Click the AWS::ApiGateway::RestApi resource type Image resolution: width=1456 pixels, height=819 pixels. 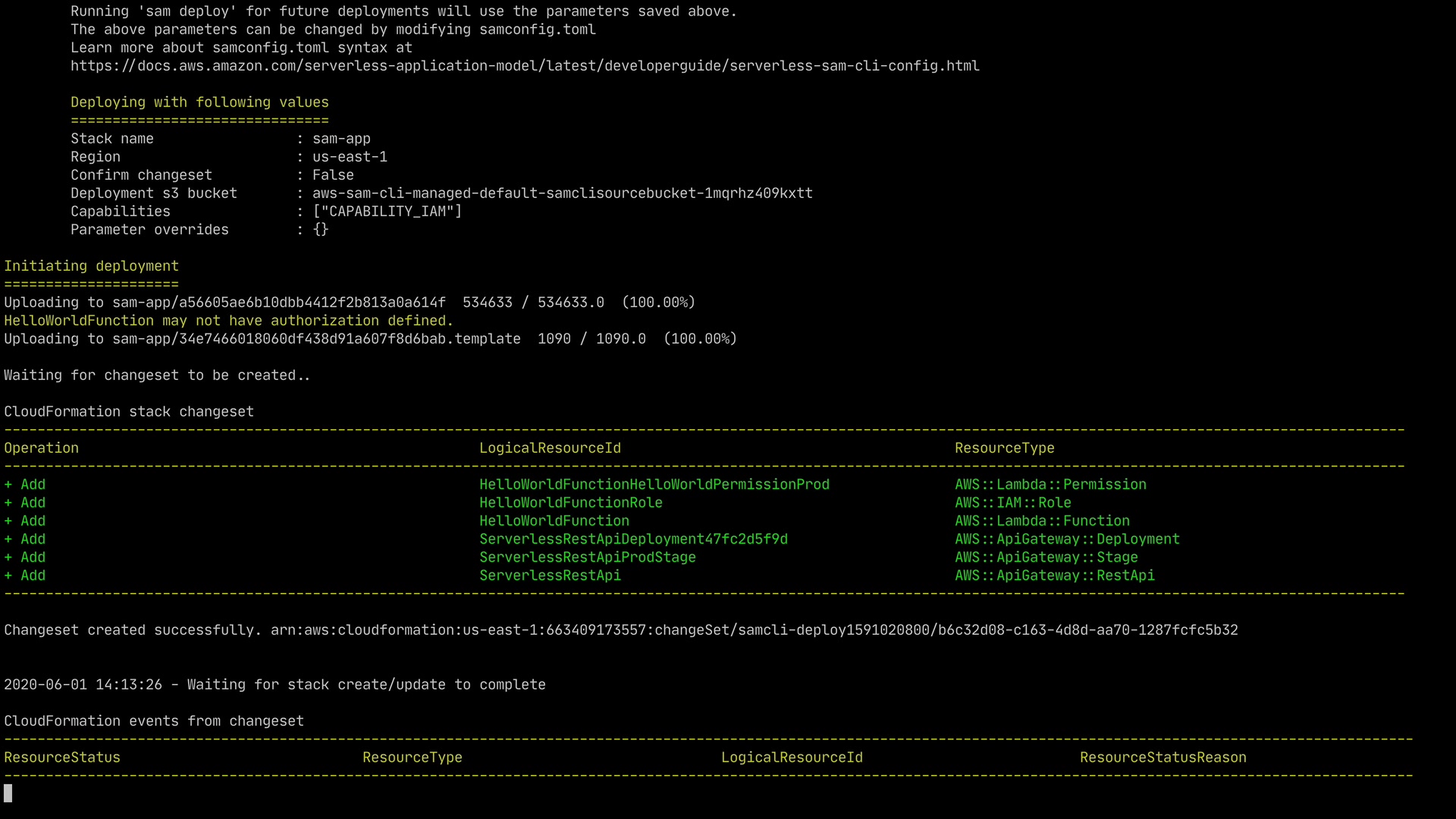click(1054, 576)
